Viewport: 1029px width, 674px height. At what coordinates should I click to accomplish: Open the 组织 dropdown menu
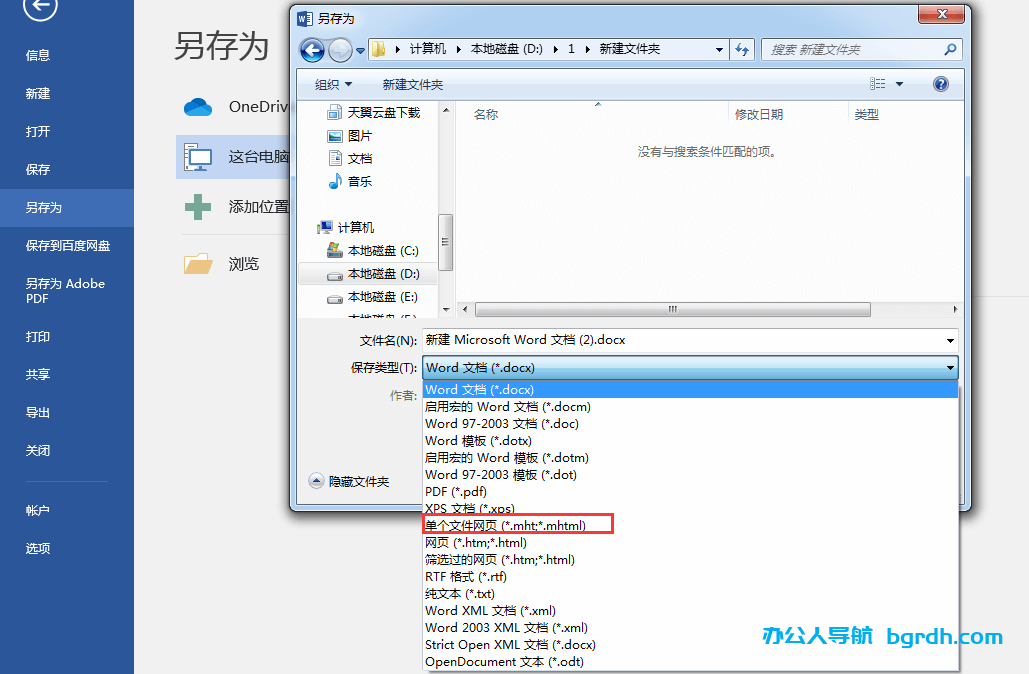click(333, 85)
